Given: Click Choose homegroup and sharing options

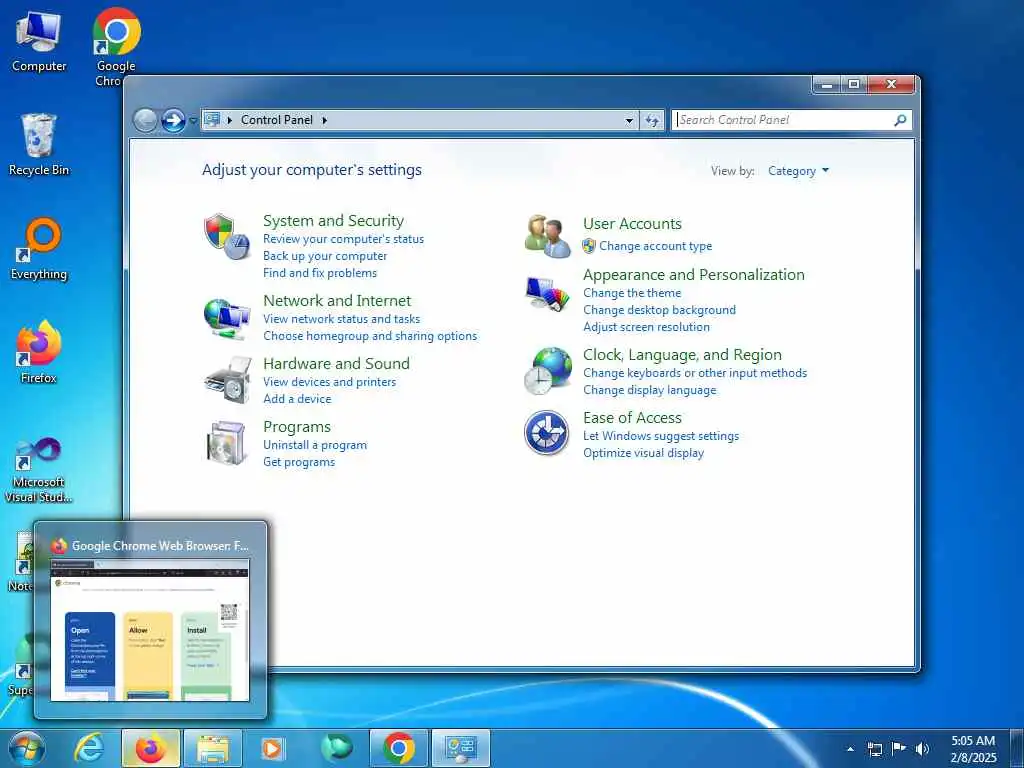Looking at the screenshot, I should point(370,336).
